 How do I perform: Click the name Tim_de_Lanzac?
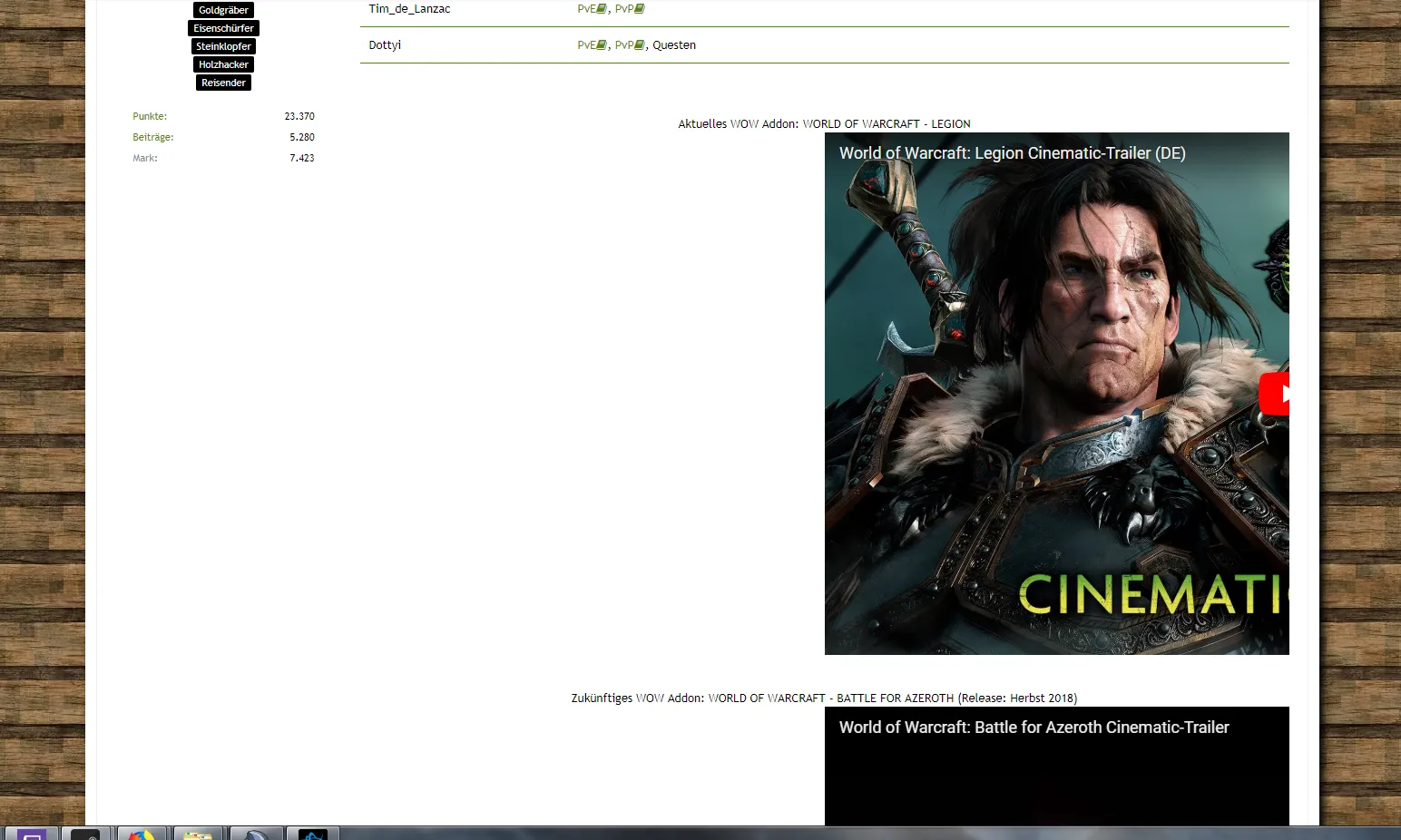[x=409, y=9]
